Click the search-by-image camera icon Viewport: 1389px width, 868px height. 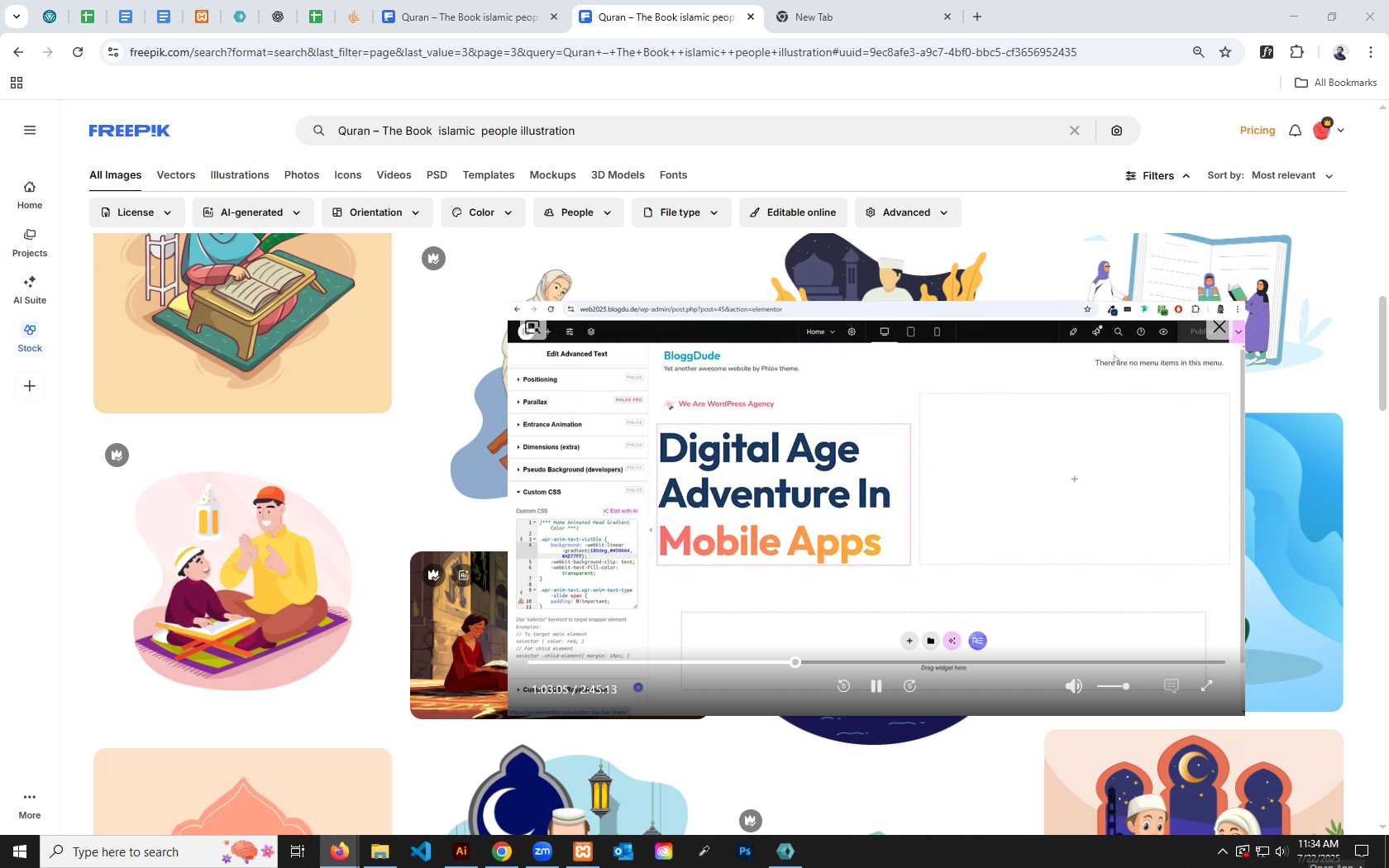tap(1116, 131)
